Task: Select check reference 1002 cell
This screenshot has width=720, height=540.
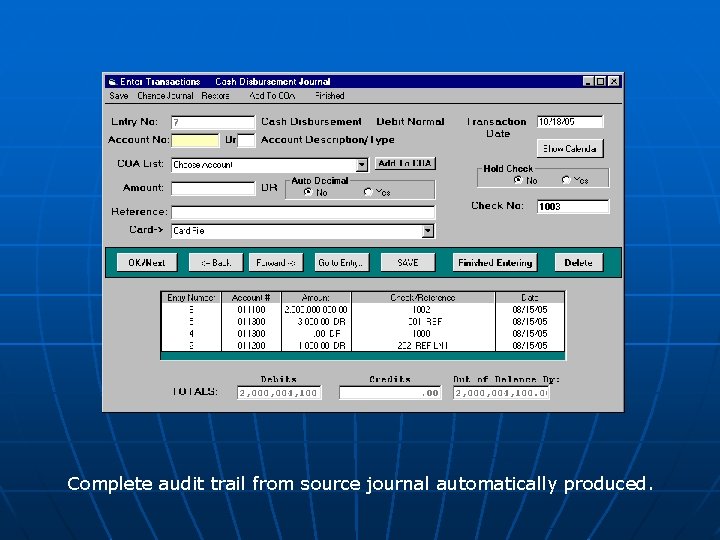Action: 422,310
